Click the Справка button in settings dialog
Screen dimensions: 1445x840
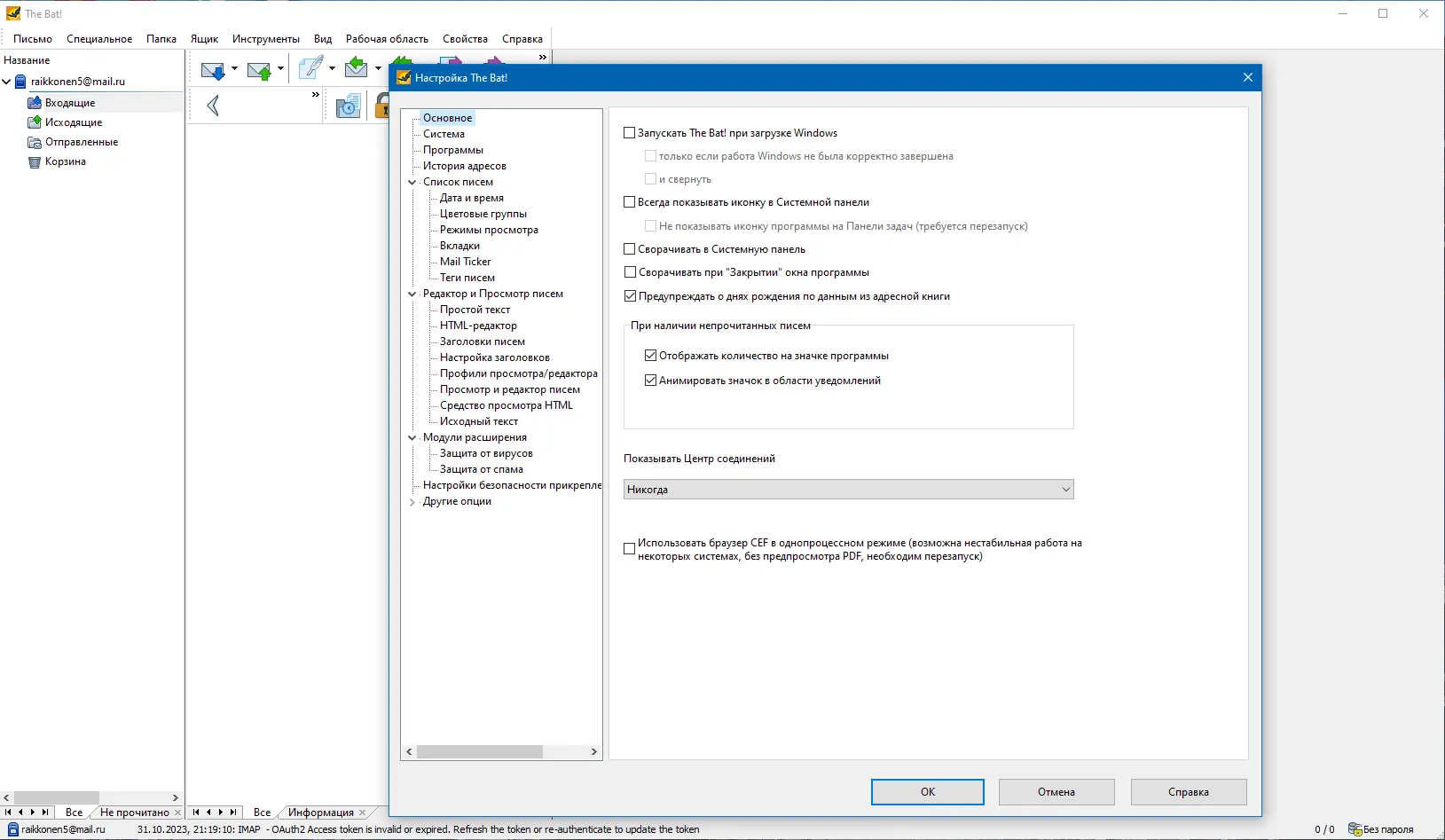tap(1189, 792)
